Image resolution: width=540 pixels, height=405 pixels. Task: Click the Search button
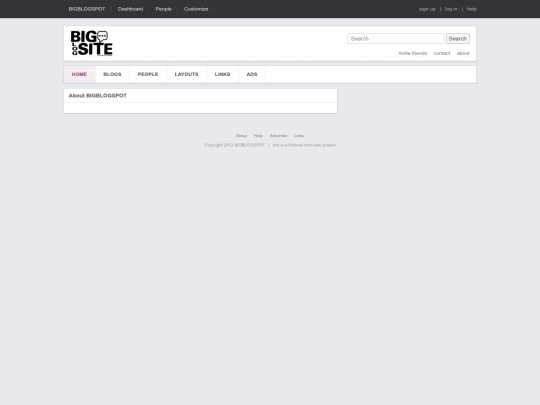(x=458, y=39)
